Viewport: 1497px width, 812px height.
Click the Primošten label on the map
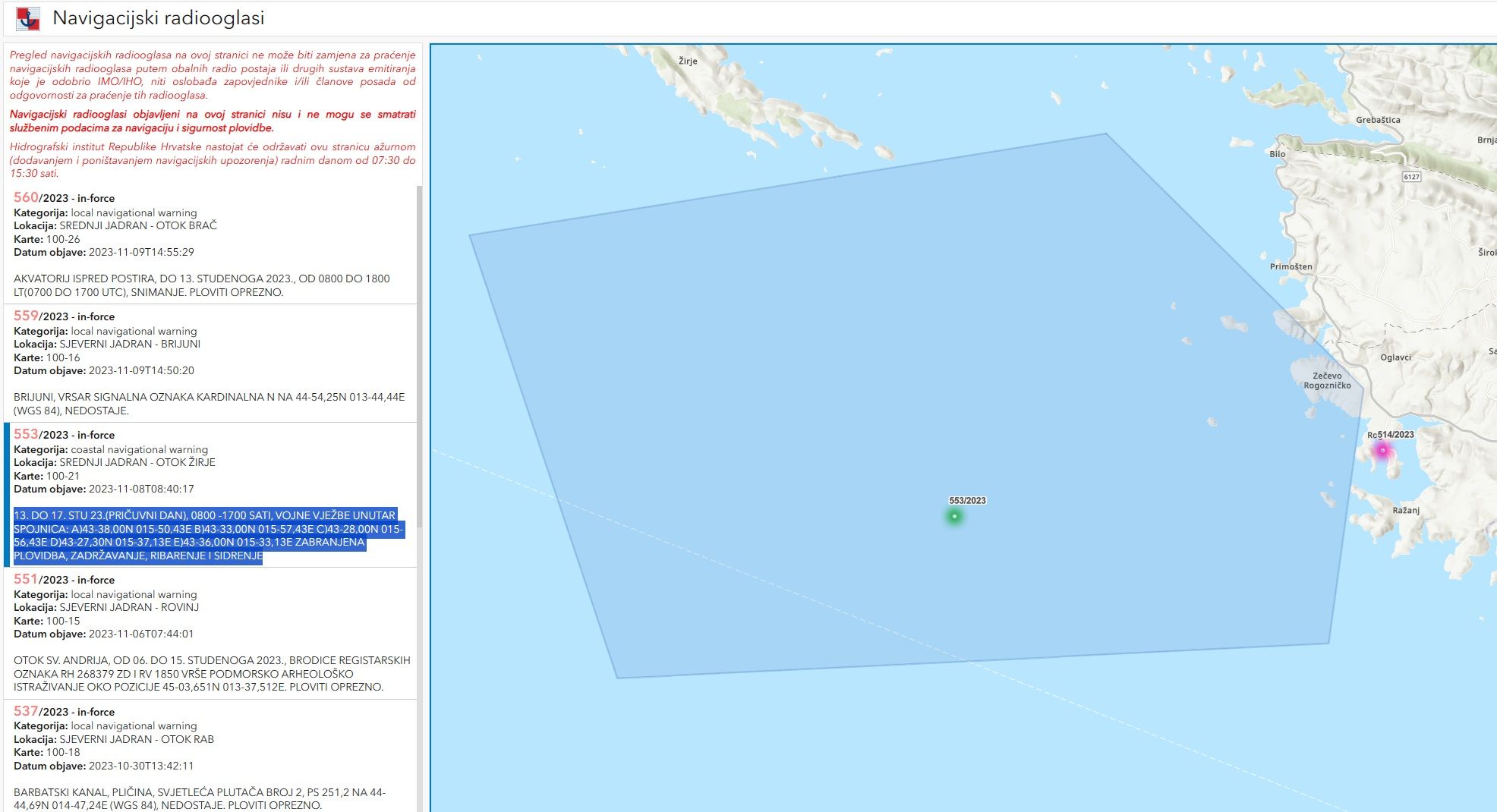pyautogui.click(x=1291, y=266)
